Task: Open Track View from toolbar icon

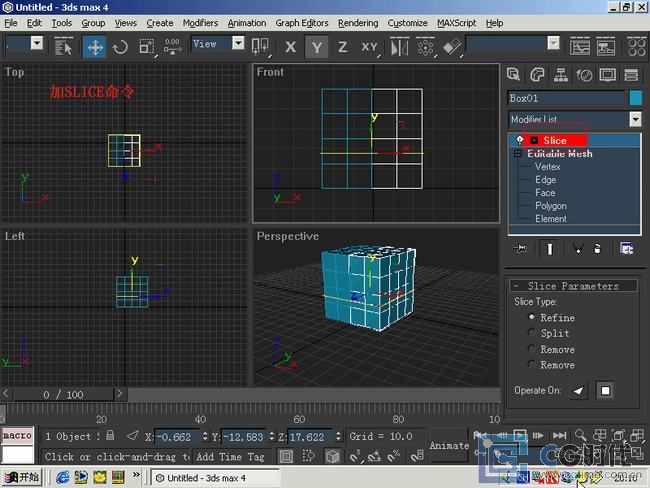Action: [580, 47]
